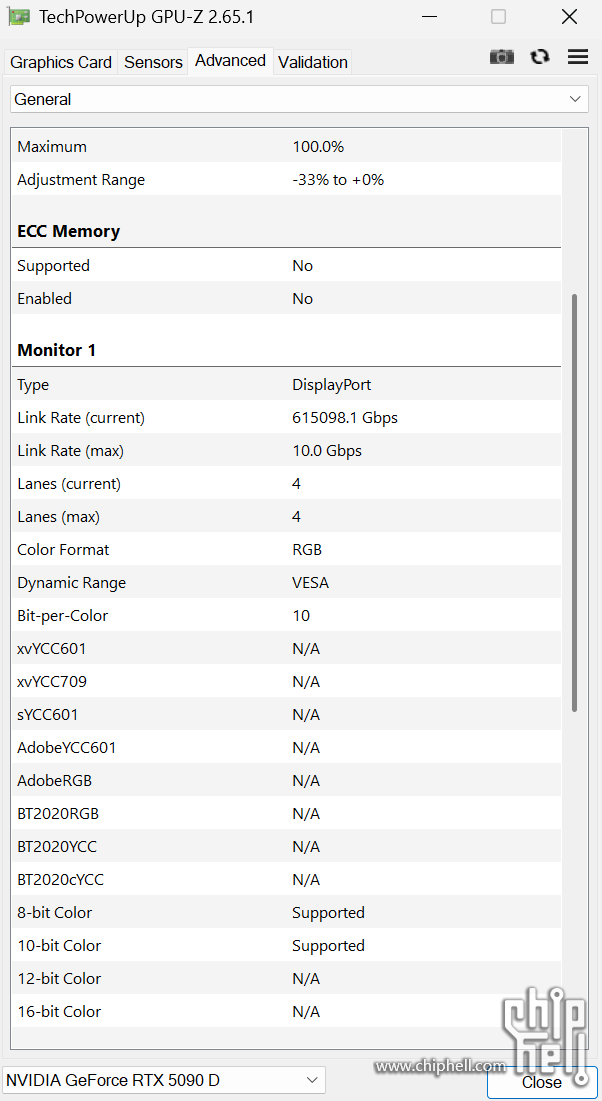This screenshot has height=1101, width=602.
Task: Select the ECC Memory section header
Action: click(69, 231)
